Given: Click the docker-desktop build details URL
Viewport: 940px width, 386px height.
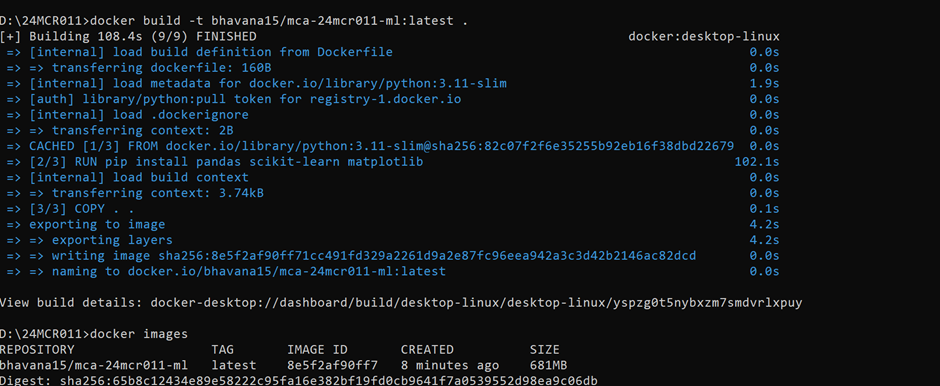Looking at the screenshot, I should point(476,303).
